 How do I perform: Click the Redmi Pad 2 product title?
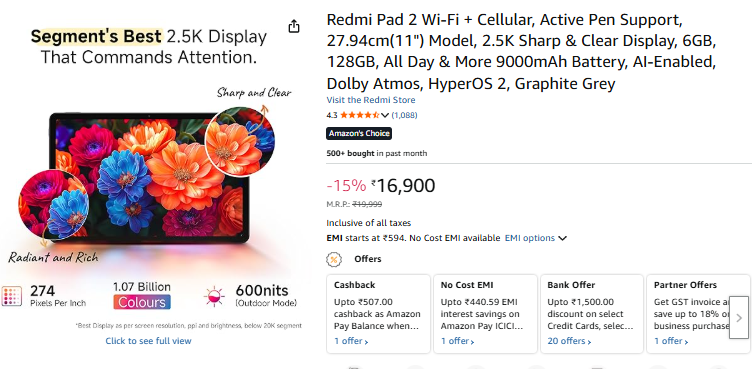coord(521,52)
